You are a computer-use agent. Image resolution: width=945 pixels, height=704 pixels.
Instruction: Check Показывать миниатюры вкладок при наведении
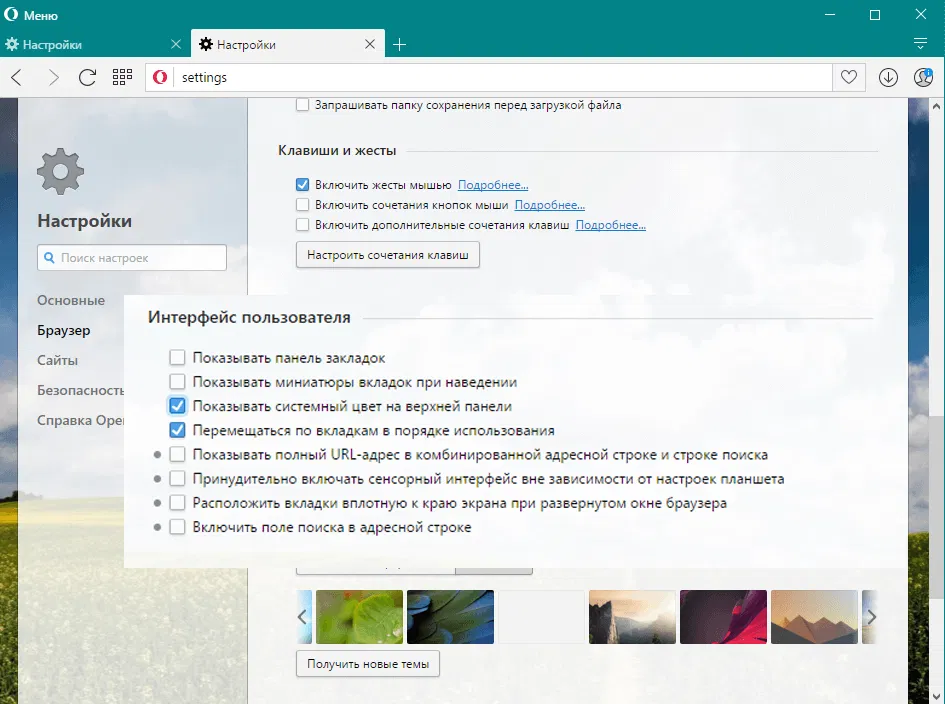tap(177, 382)
